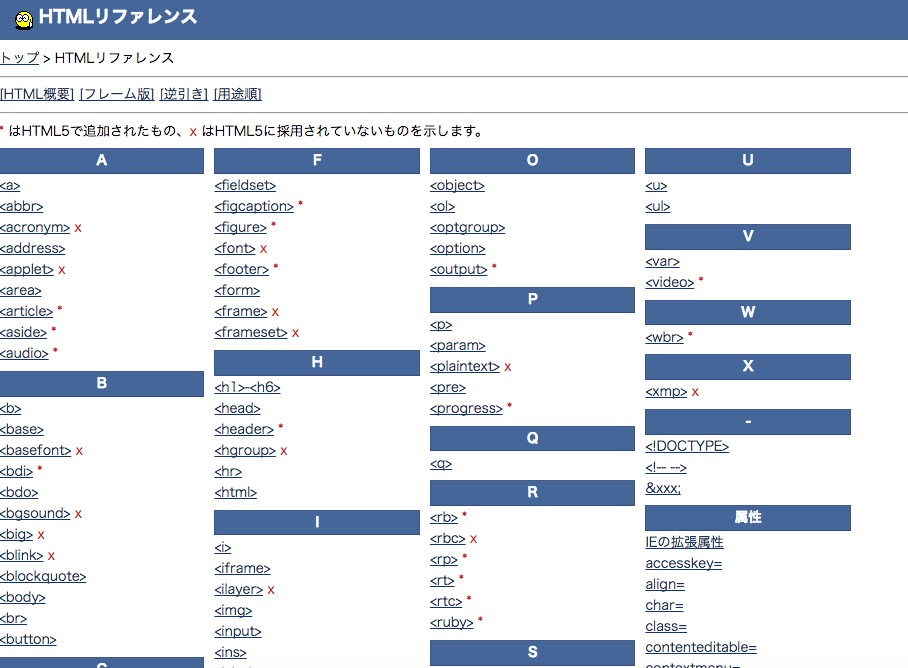
Task: Open the <blink> tag reference
Action: coord(21,556)
